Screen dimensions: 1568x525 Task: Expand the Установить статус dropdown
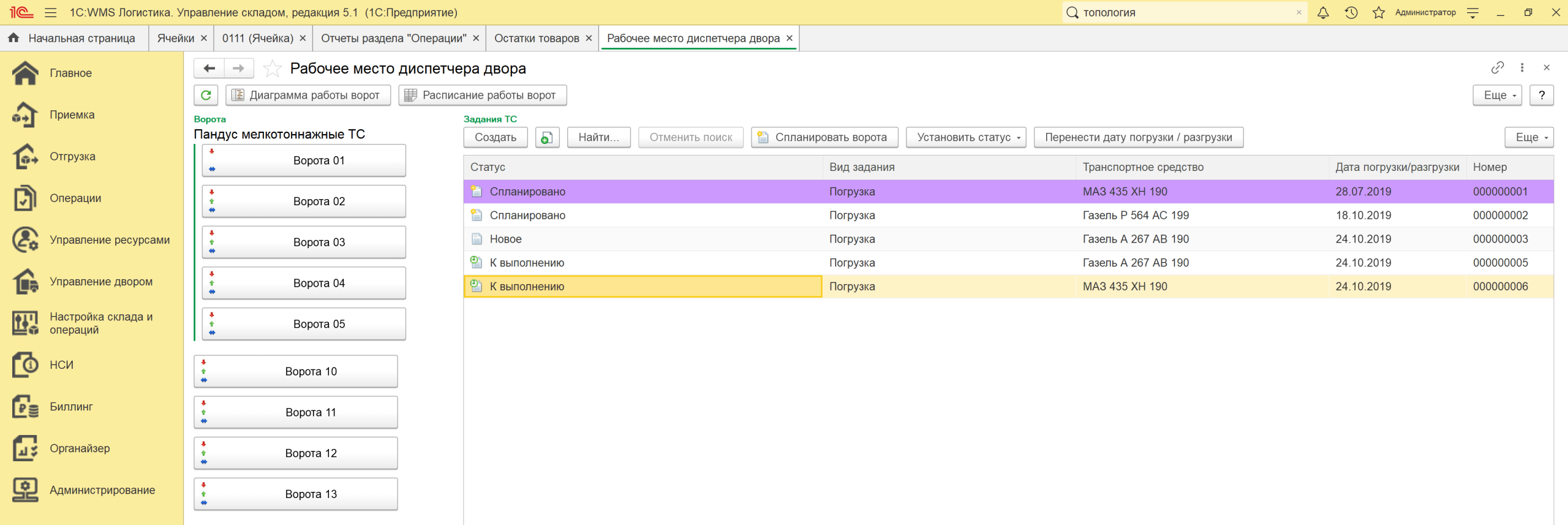click(x=965, y=137)
